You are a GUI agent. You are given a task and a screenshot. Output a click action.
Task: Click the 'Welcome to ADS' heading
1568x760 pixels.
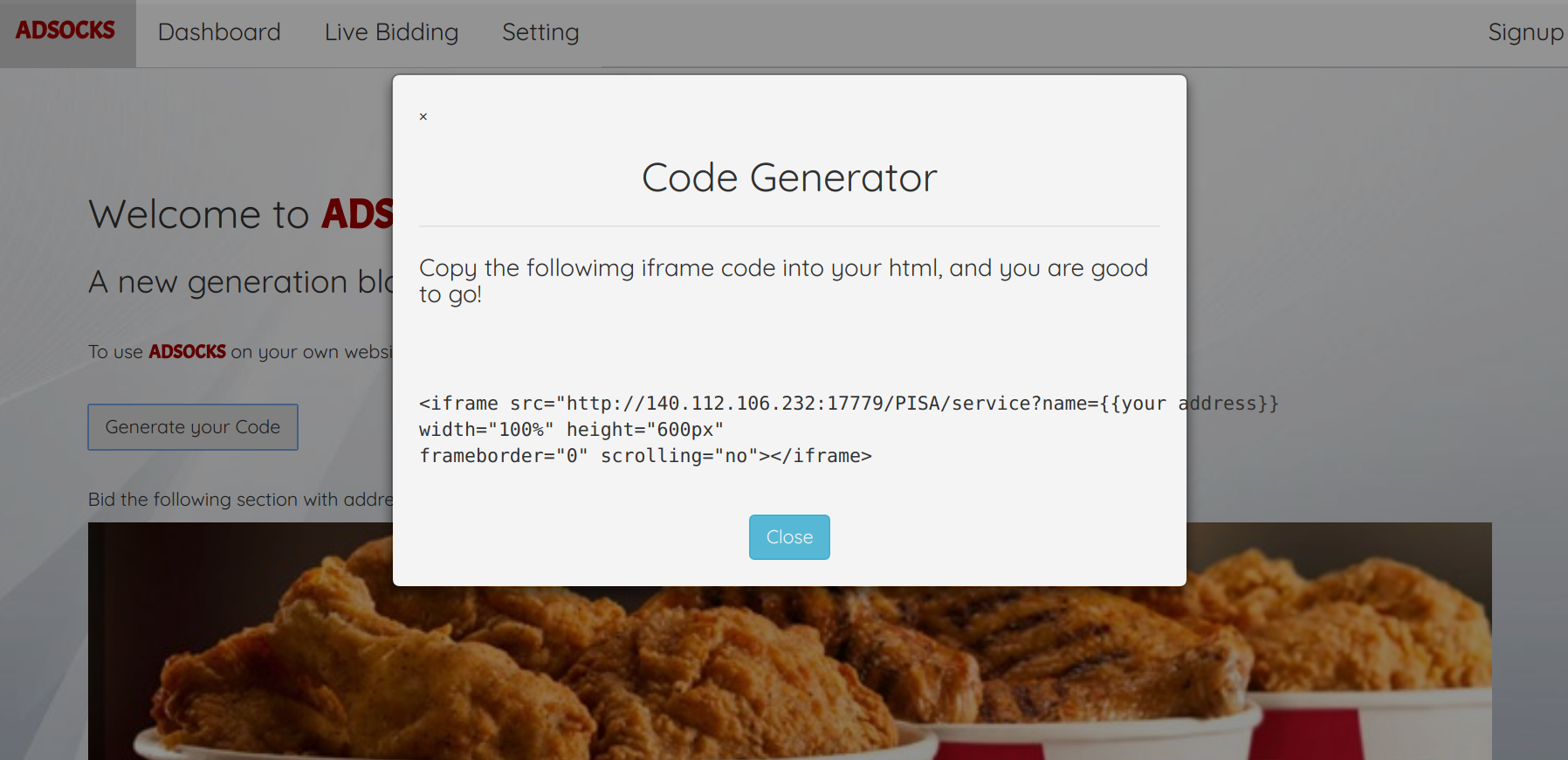coord(241,215)
